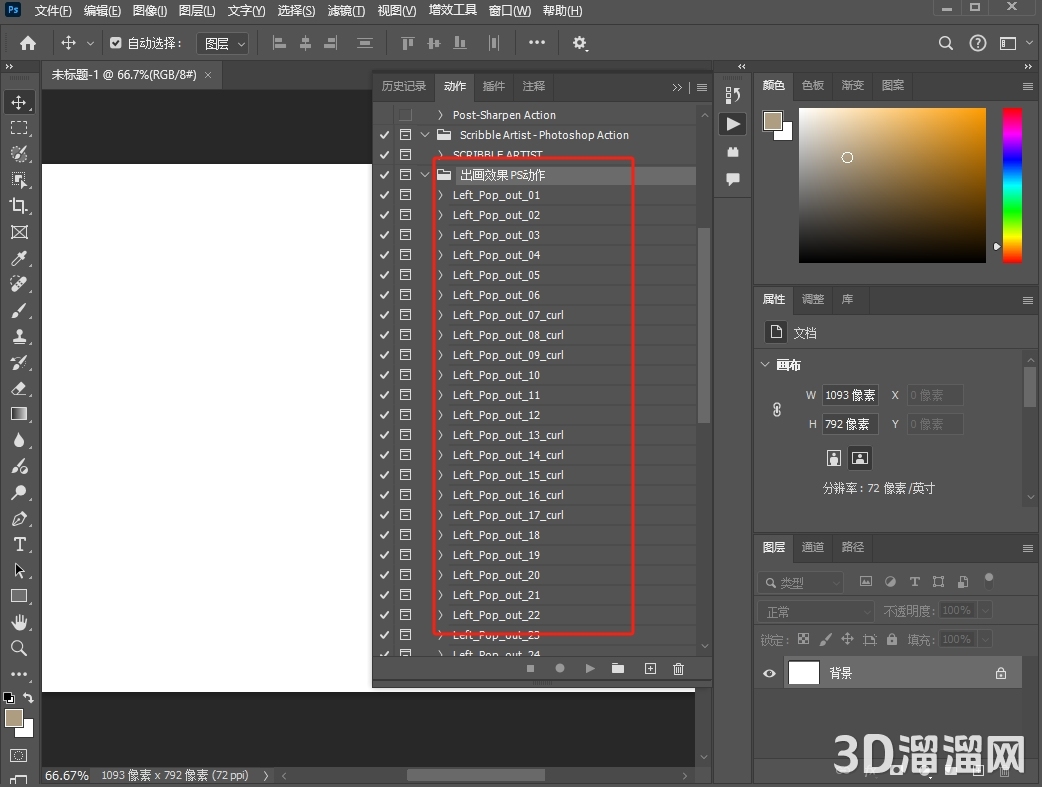
Task: Toggle the 自动选择 checkbox
Action: pyautogui.click(x=116, y=43)
